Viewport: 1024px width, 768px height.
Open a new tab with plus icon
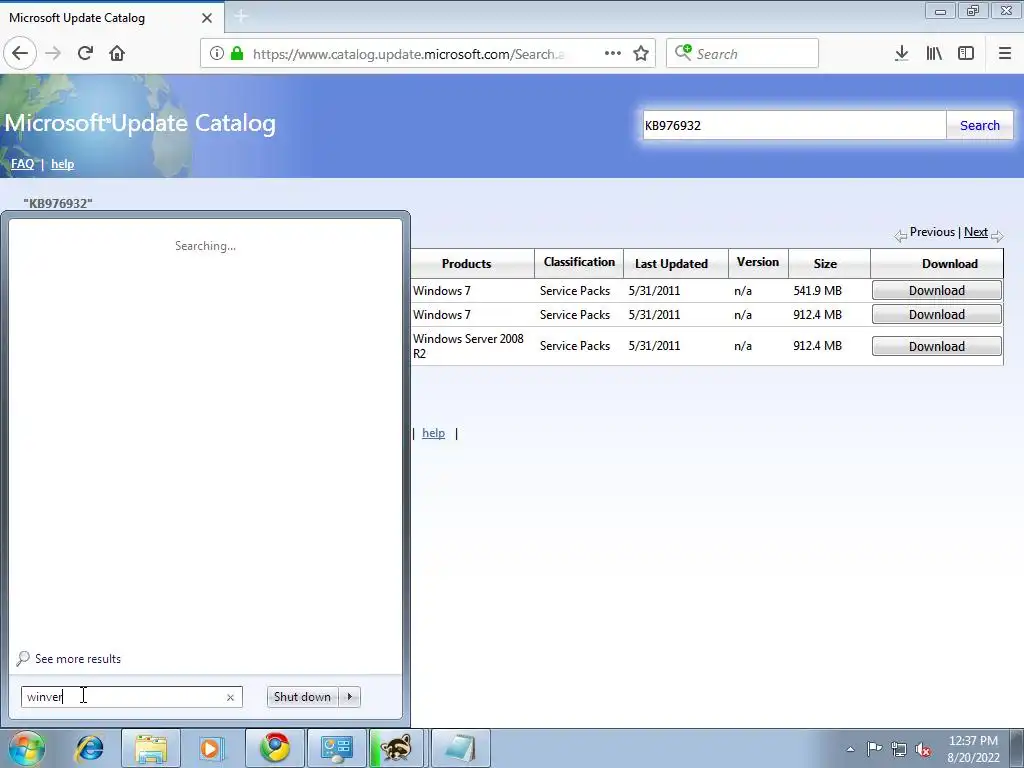(x=241, y=16)
